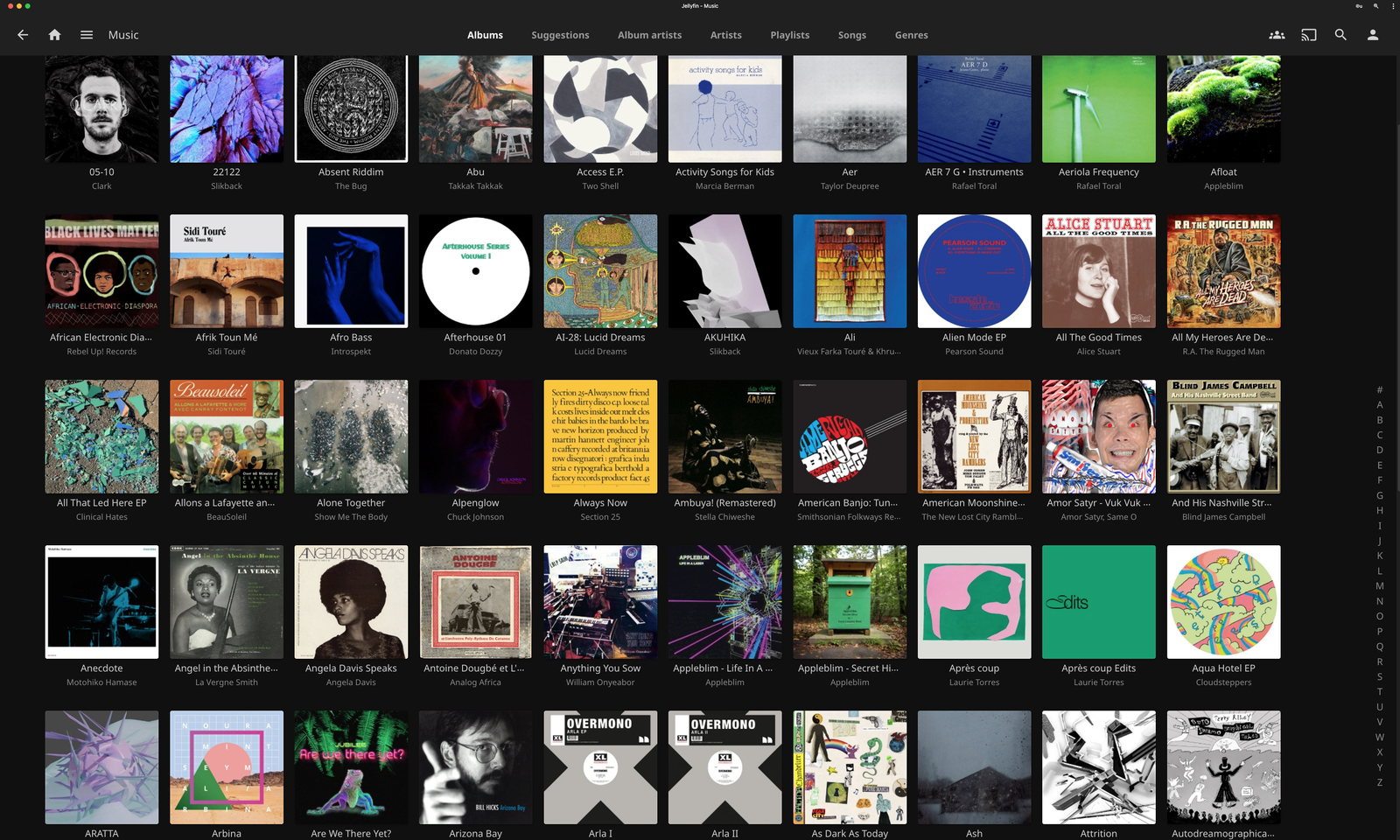Click the Cast to device icon
The image size is (1400, 840).
coord(1309,35)
